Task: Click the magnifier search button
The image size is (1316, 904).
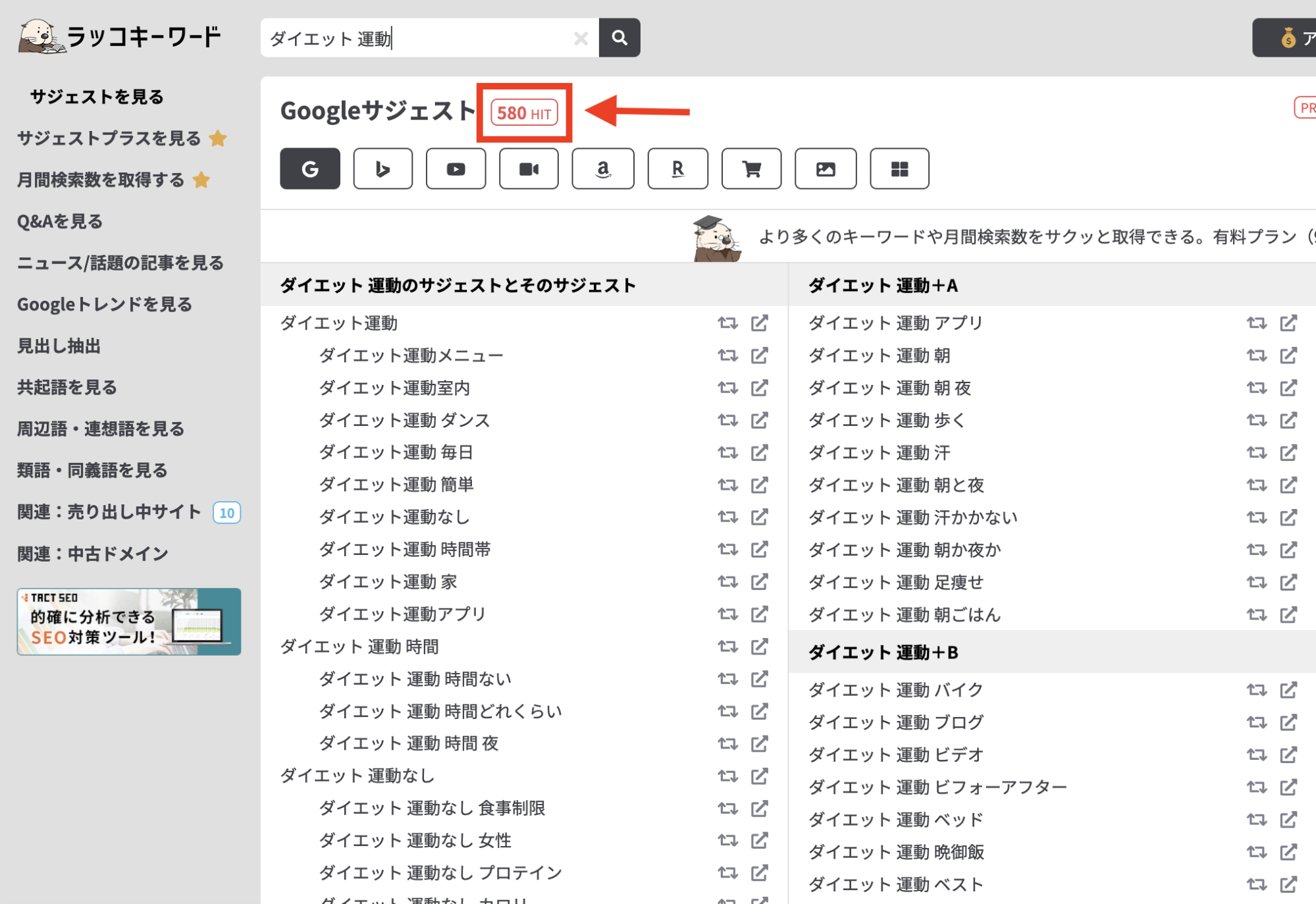Action: (619, 38)
